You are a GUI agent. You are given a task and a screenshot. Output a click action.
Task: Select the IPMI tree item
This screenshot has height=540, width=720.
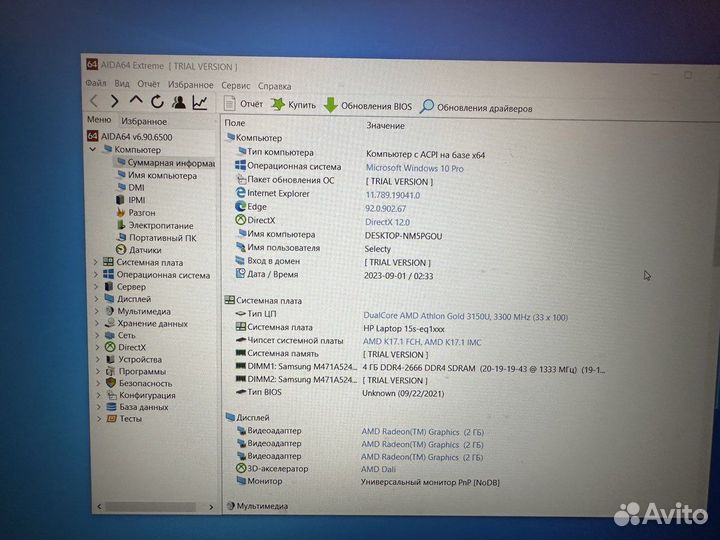tap(131, 200)
